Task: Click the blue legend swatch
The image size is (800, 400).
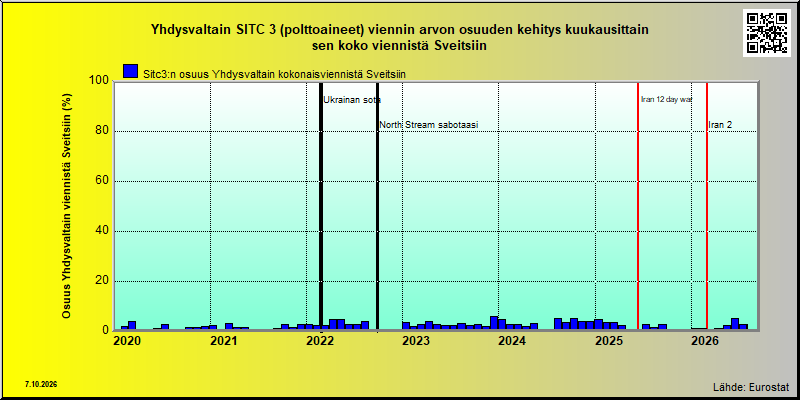Action: [131, 71]
